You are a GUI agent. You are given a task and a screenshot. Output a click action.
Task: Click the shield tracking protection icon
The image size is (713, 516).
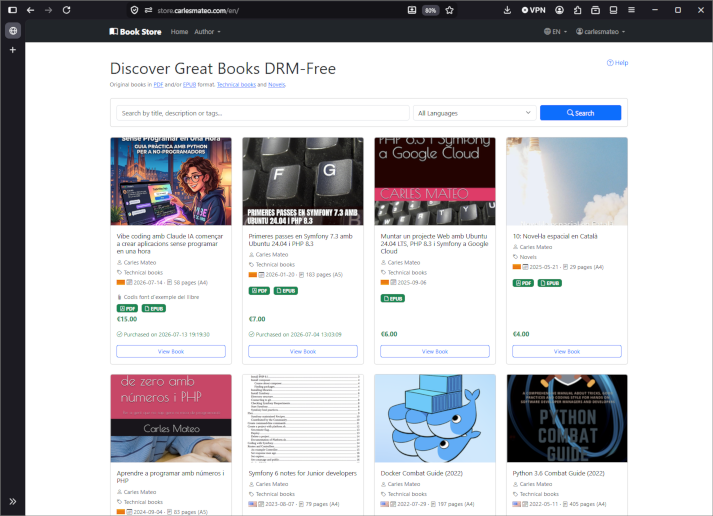click(134, 10)
